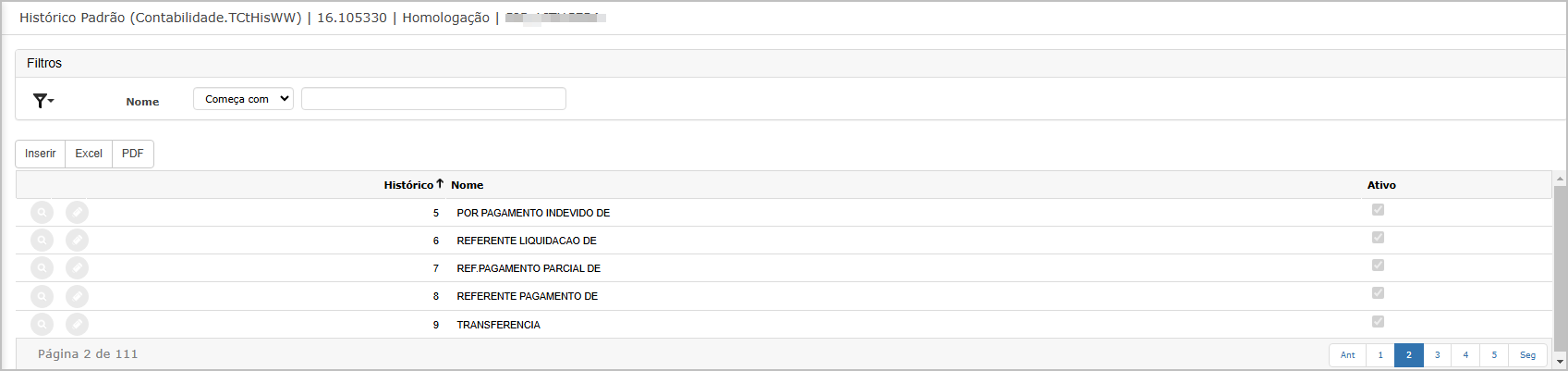This screenshot has width=1568, height=371.
Task: Edit record 8 REFERENTE PAGAMENTO DE
Action: (77, 296)
